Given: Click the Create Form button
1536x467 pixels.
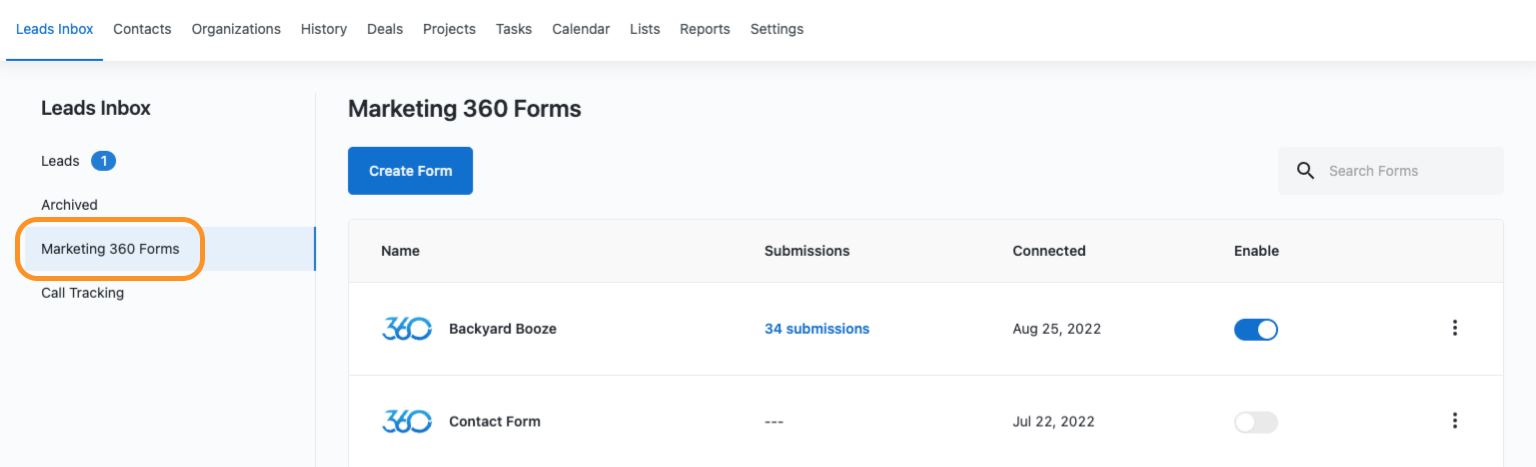Looking at the screenshot, I should [x=410, y=171].
